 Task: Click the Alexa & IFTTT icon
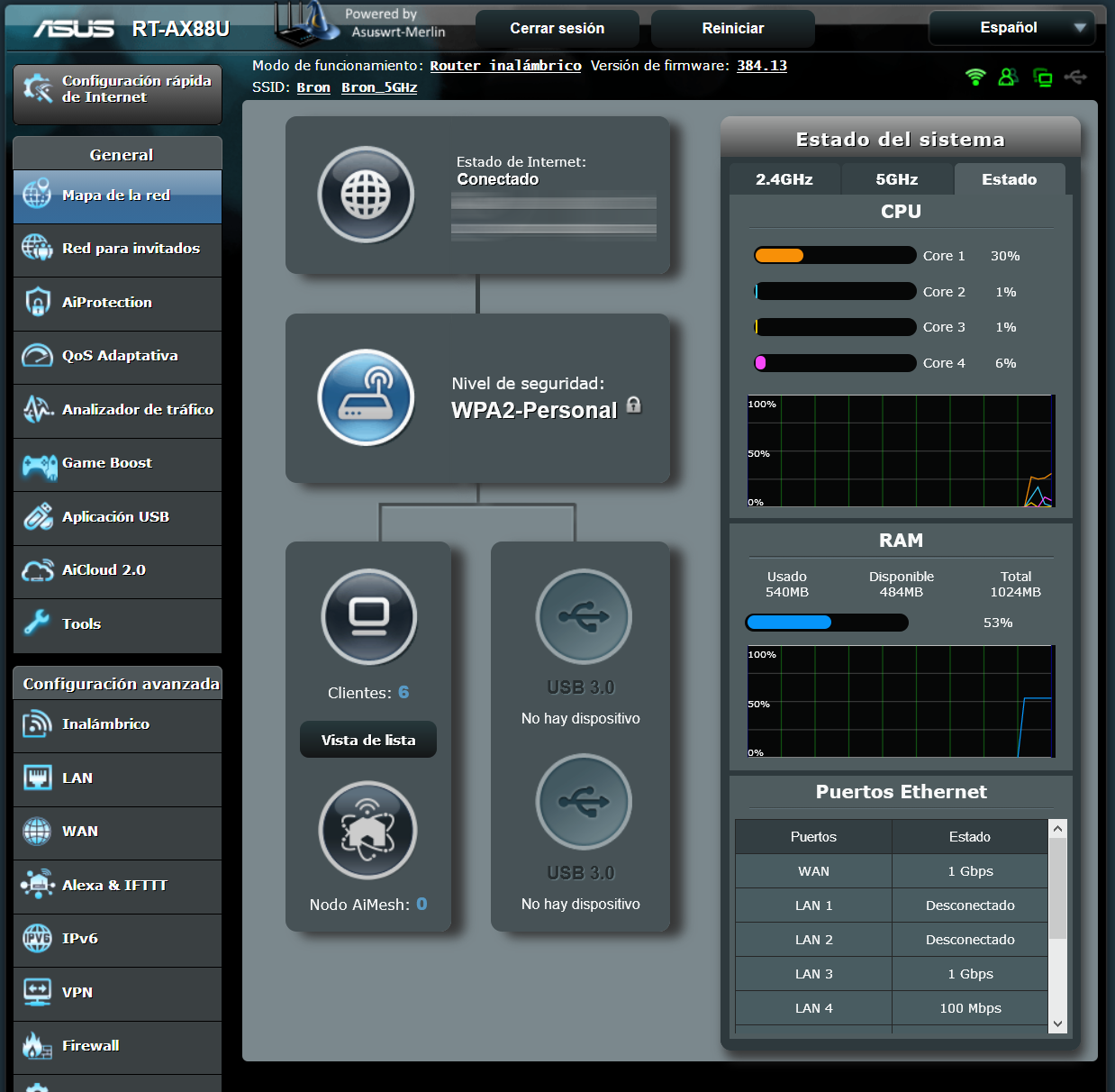click(x=38, y=884)
